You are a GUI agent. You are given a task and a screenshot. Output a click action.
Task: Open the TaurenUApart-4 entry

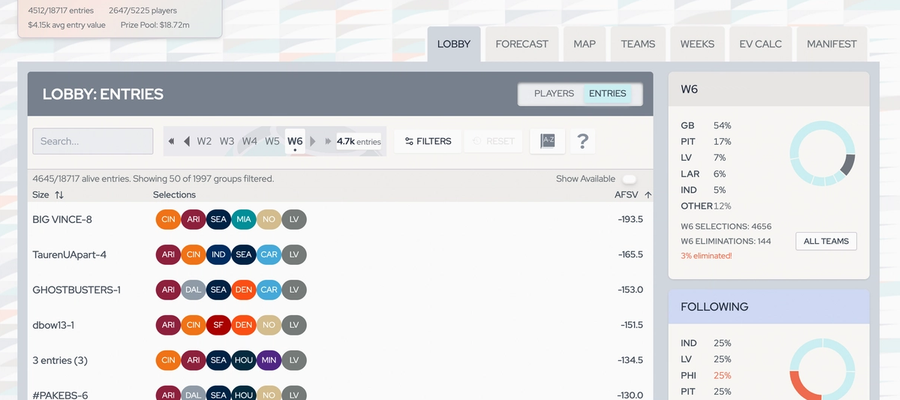click(69, 255)
